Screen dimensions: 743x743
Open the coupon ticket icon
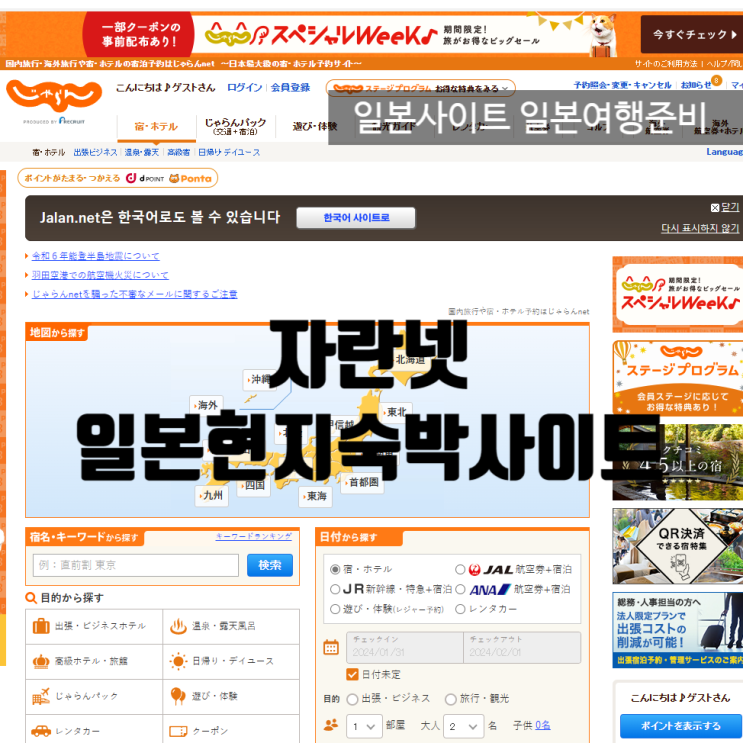coord(178,731)
